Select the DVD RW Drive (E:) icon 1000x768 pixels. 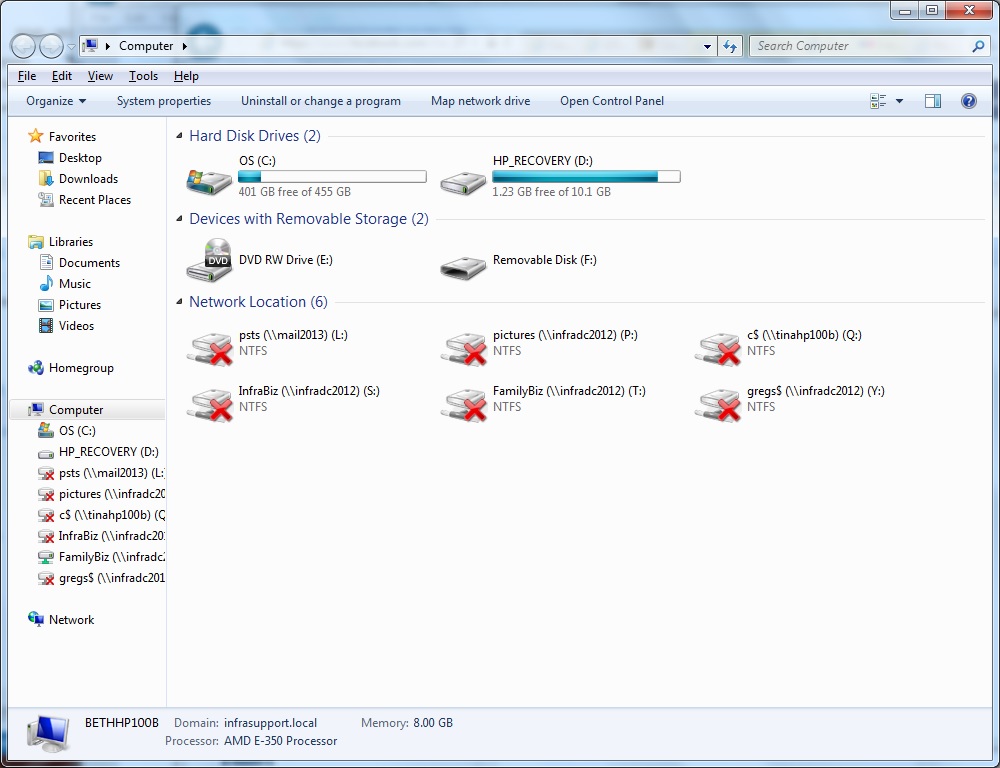[x=209, y=260]
